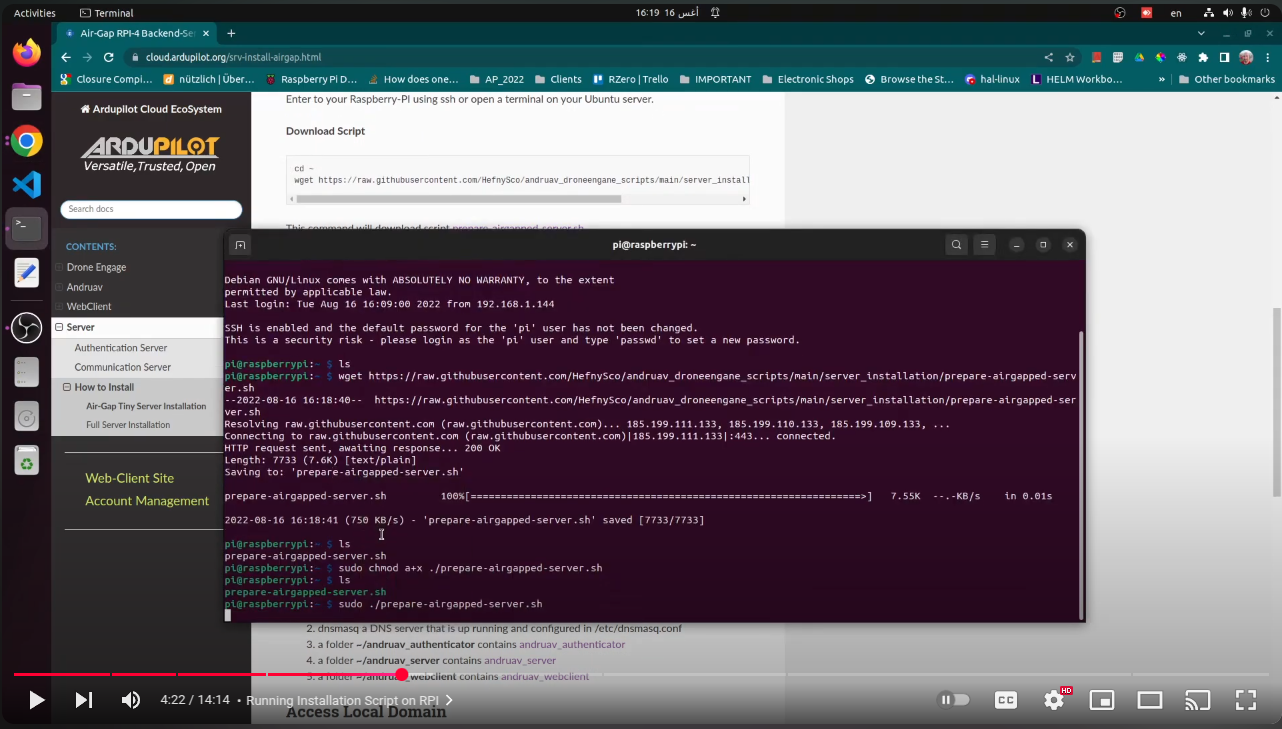1282x729 pixels.
Task: Open text editor from the dock
Action: (x=27, y=272)
